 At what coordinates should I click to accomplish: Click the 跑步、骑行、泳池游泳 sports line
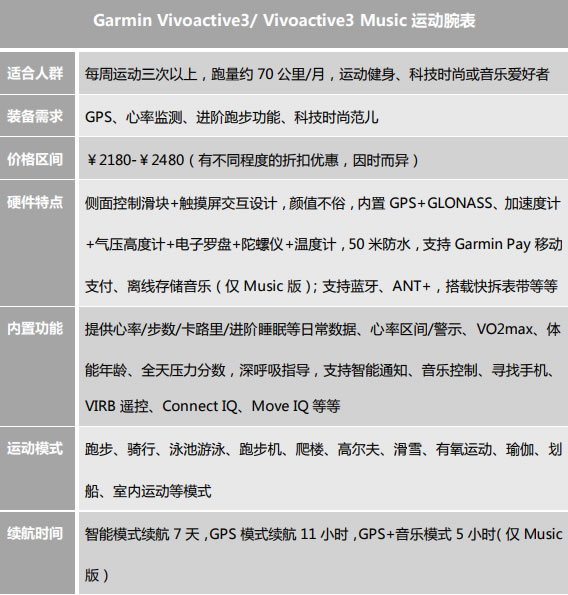pyautogui.click(x=323, y=450)
